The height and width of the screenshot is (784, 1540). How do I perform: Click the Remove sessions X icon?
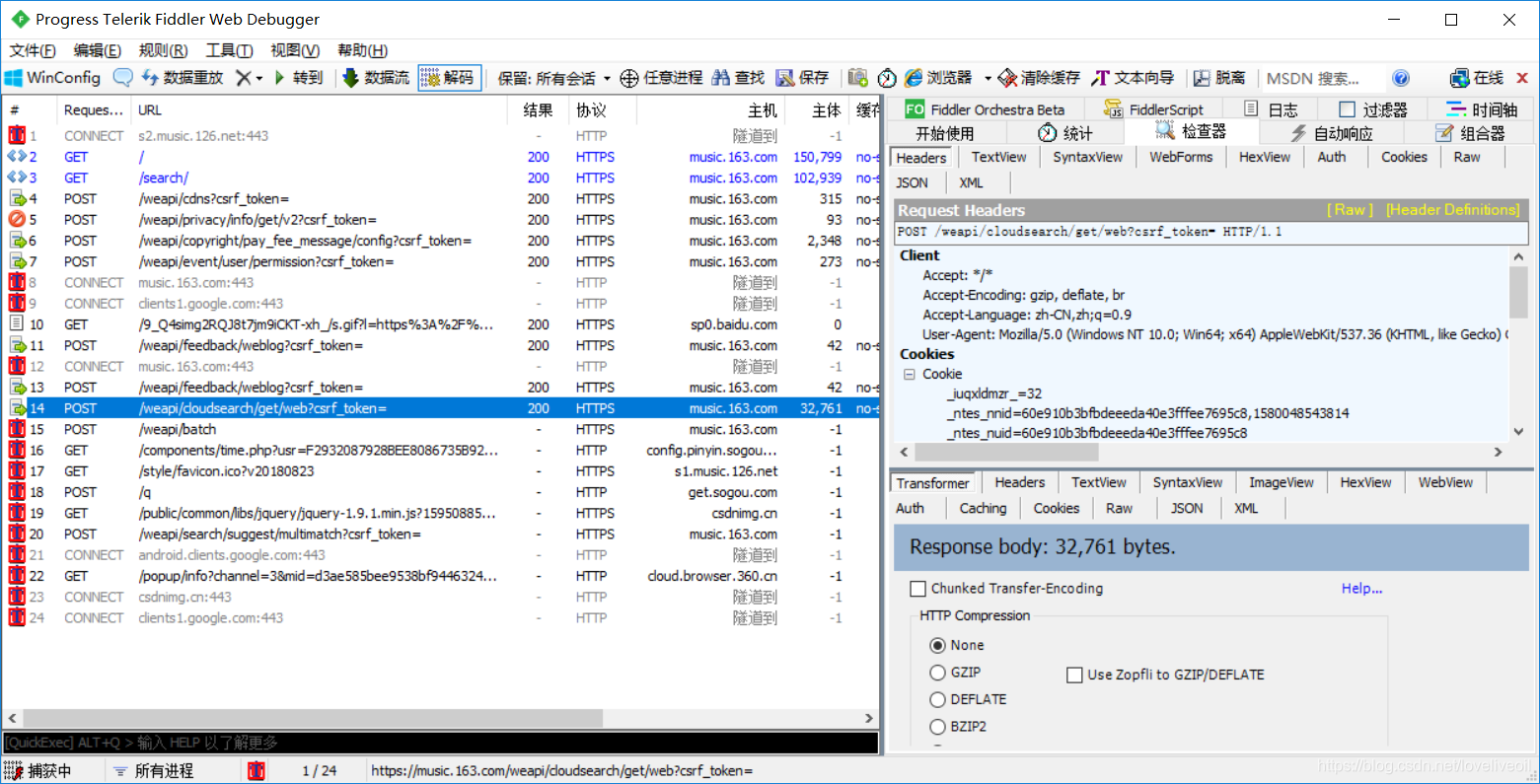tap(243, 78)
